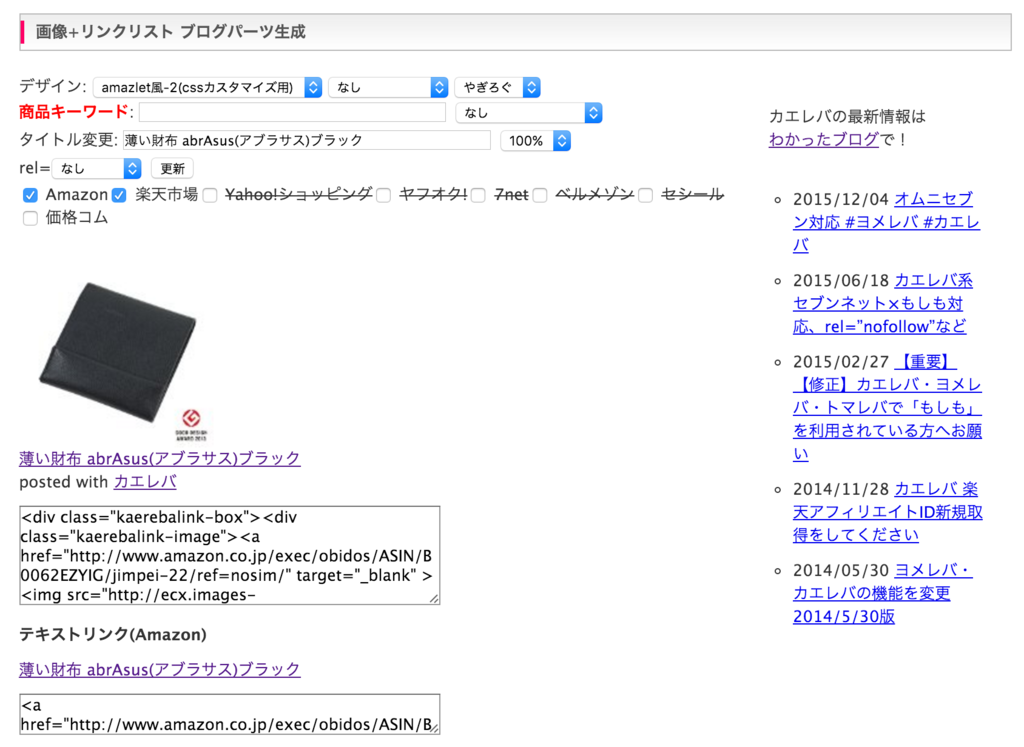Open the やぎろぐ dropdown
The width and height of the screenshot is (1024, 747).
pos(498,87)
